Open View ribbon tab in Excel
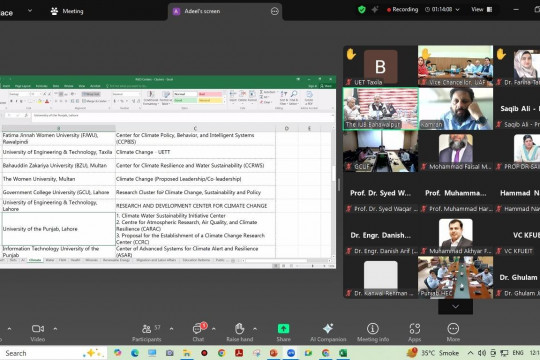Image resolution: width=540 pixels, height=360 pixels. (82, 86)
